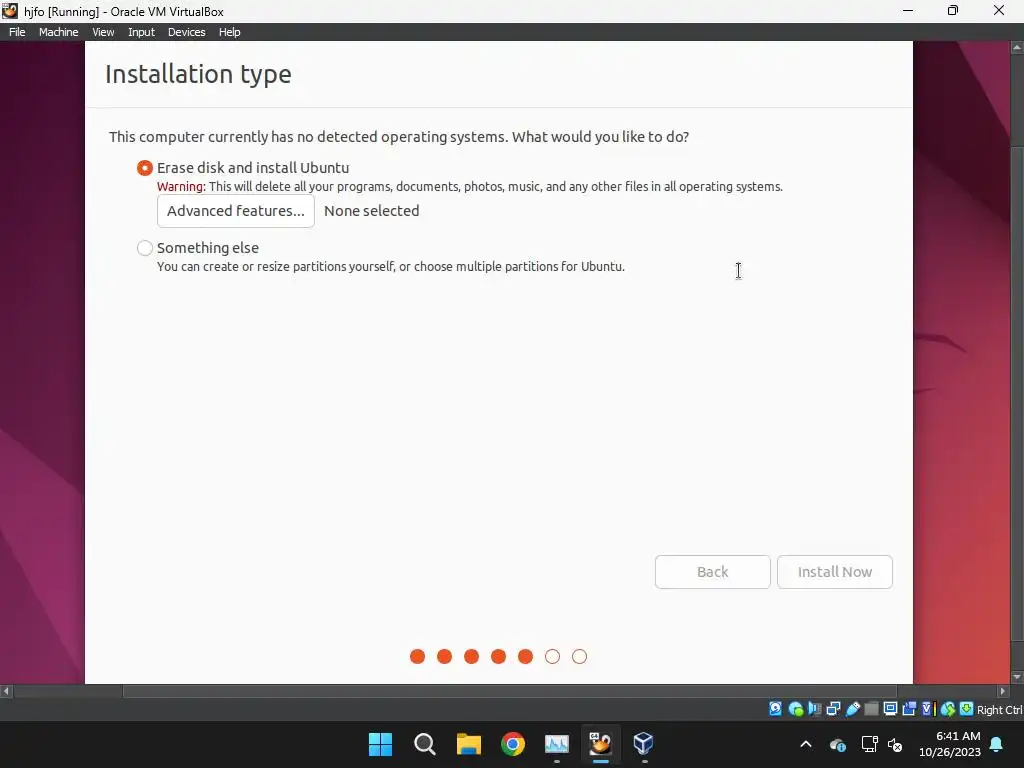Click the cloud sync tray icon

click(838, 744)
